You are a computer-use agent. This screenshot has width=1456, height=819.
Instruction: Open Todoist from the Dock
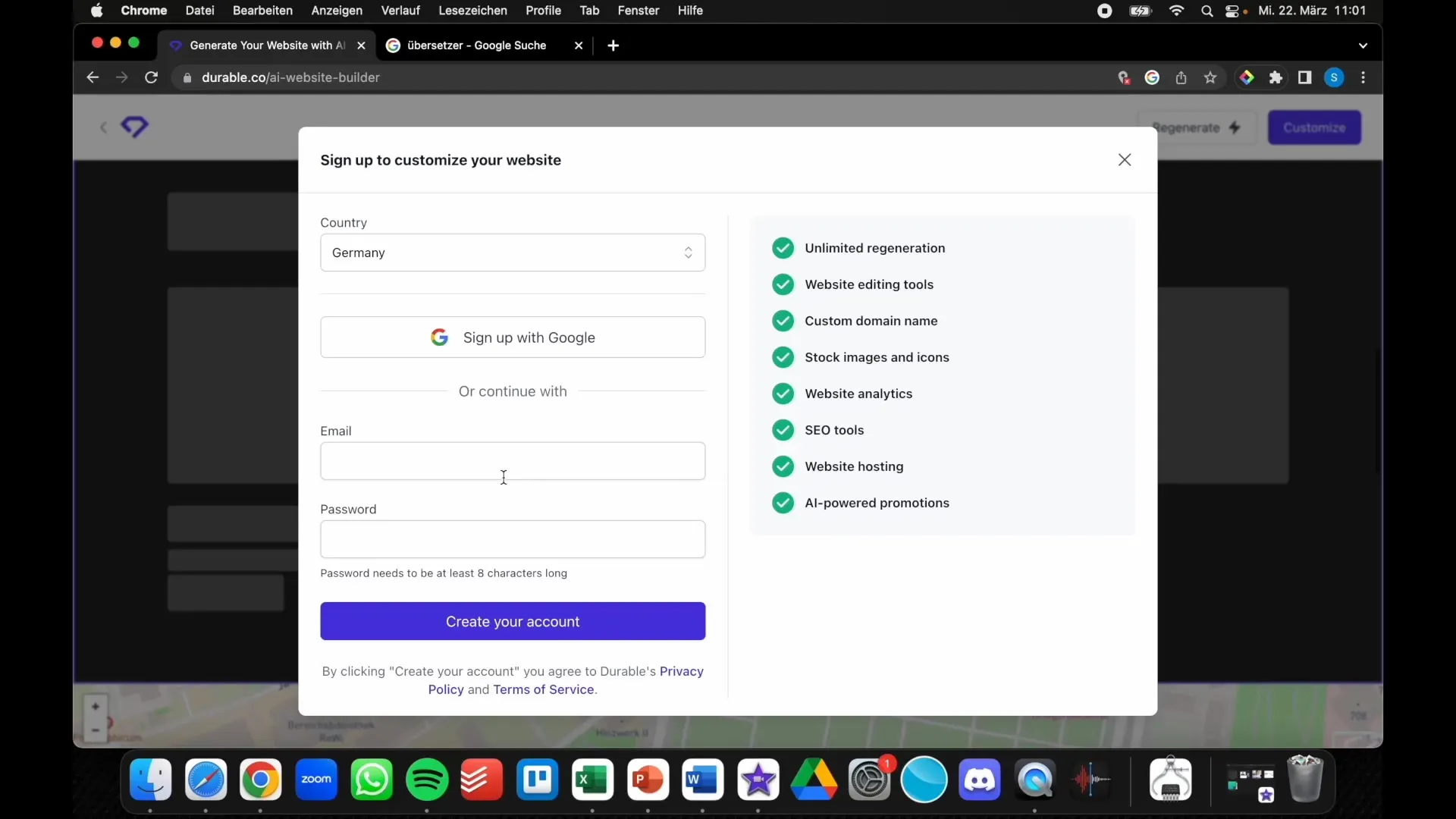[482, 780]
